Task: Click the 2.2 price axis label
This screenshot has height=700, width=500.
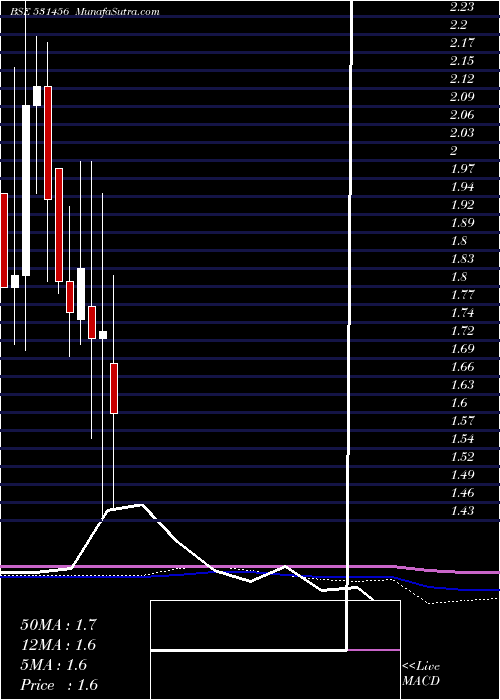Action: tap(458, 25)
